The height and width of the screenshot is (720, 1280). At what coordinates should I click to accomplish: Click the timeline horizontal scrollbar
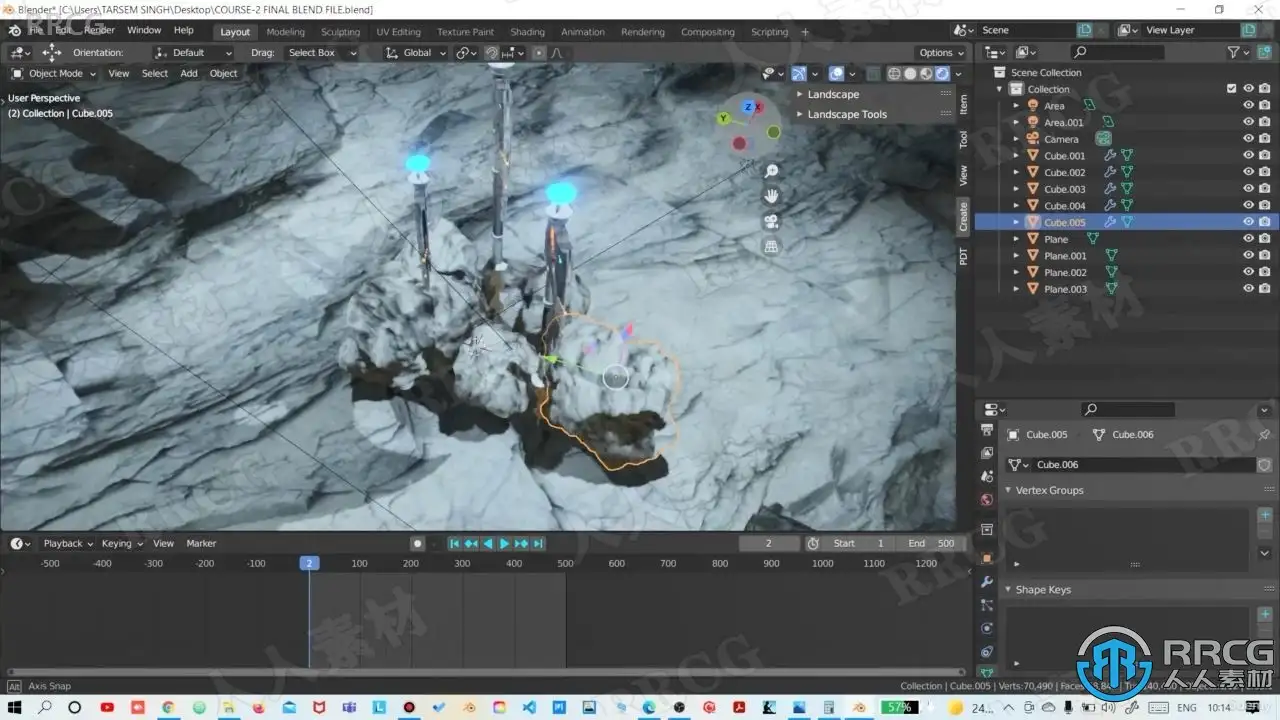(x=480, y=671)
